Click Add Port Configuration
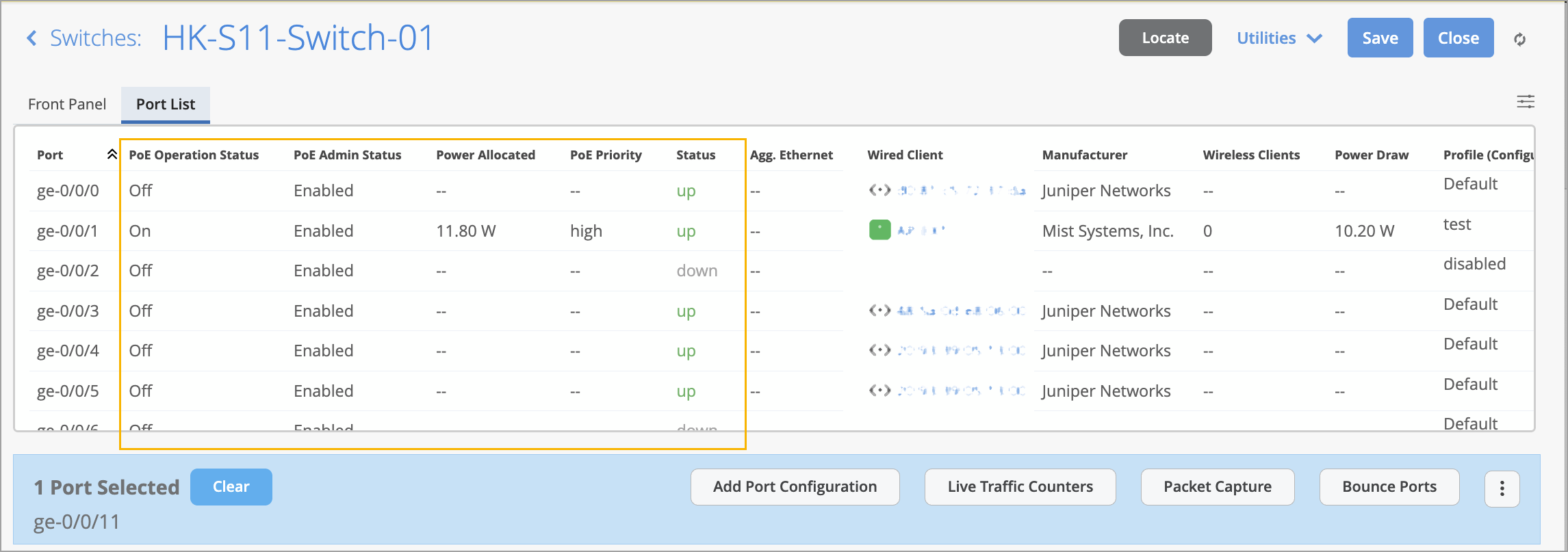 (795, 487)
